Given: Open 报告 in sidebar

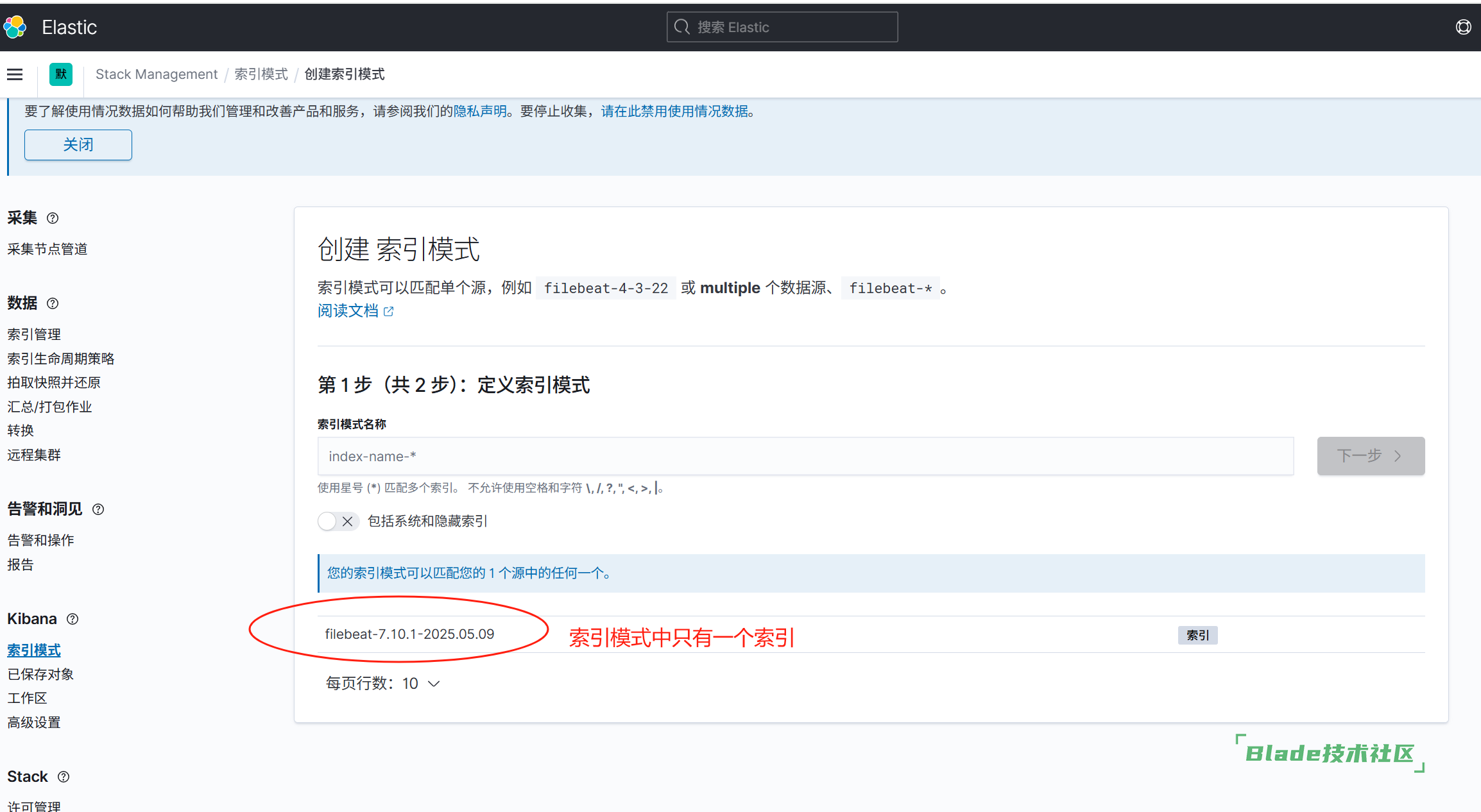Looking at the screenshot, I should click(x=21, y=564).
